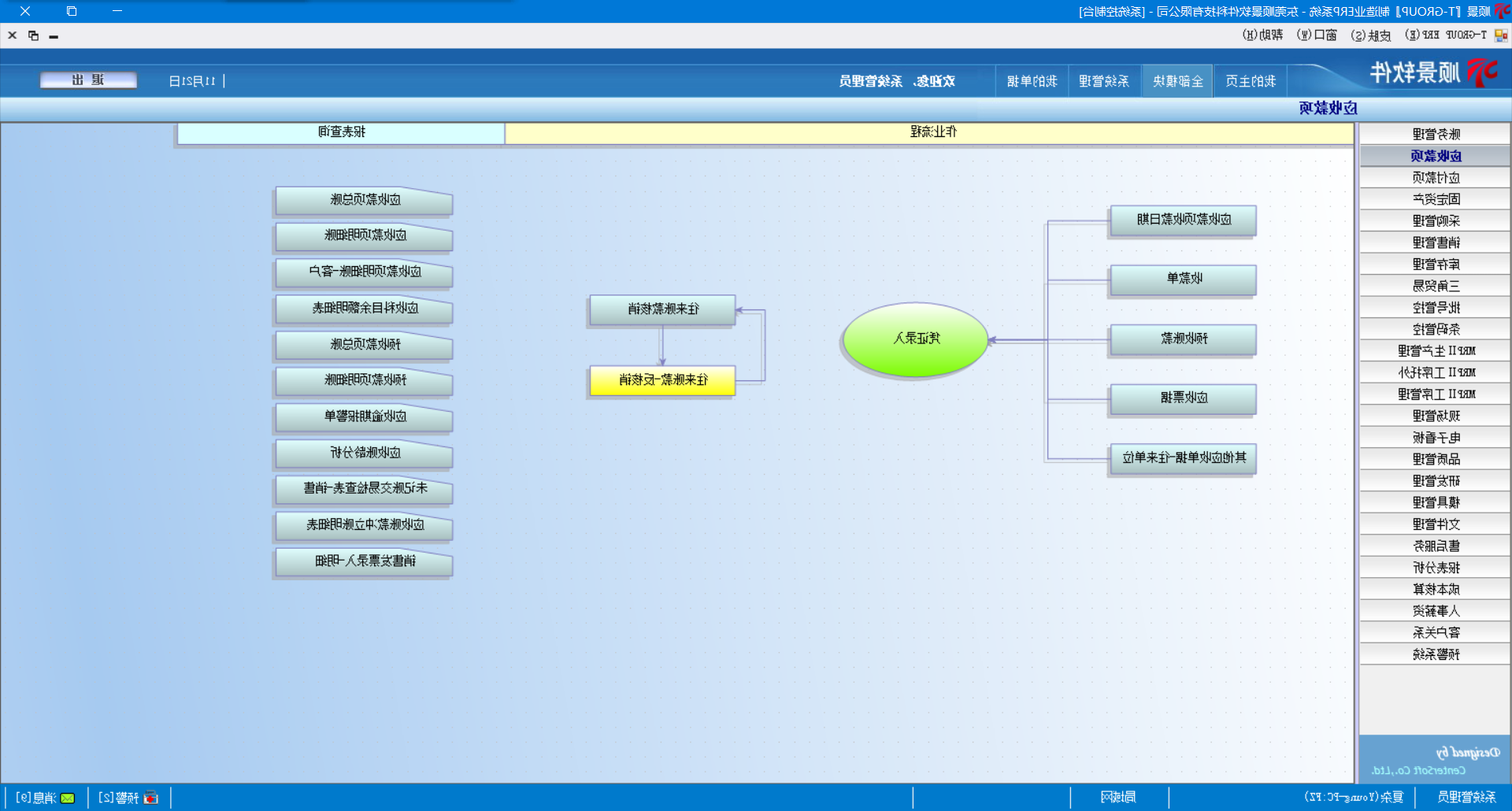1512x811 pixels.
Task: Select 应付款项 in the sidebar
Action: coord(1435,178)
